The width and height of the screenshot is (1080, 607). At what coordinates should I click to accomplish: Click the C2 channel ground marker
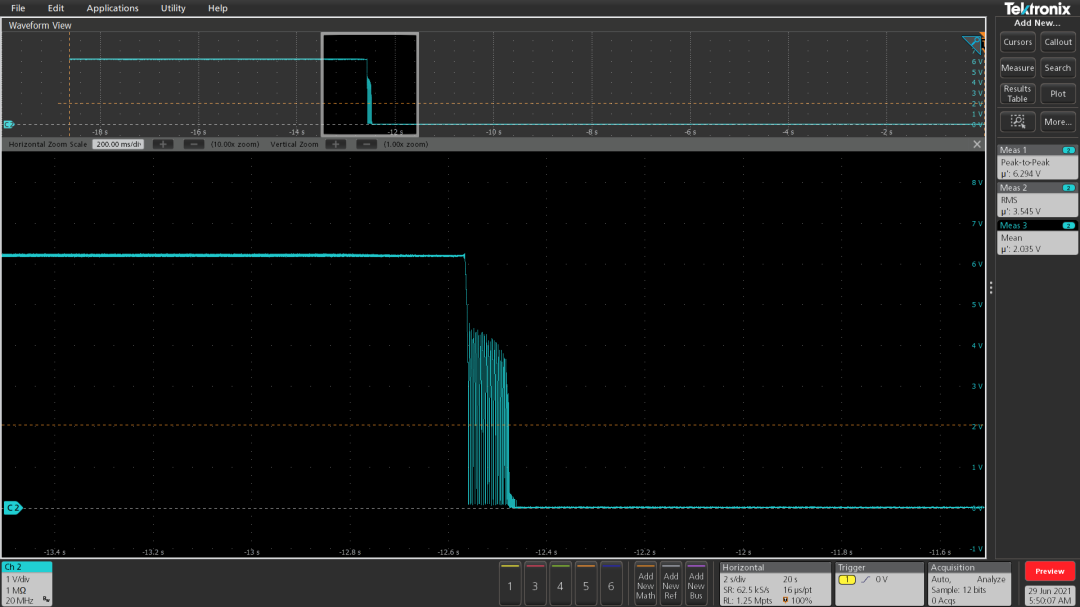point(12,508)
